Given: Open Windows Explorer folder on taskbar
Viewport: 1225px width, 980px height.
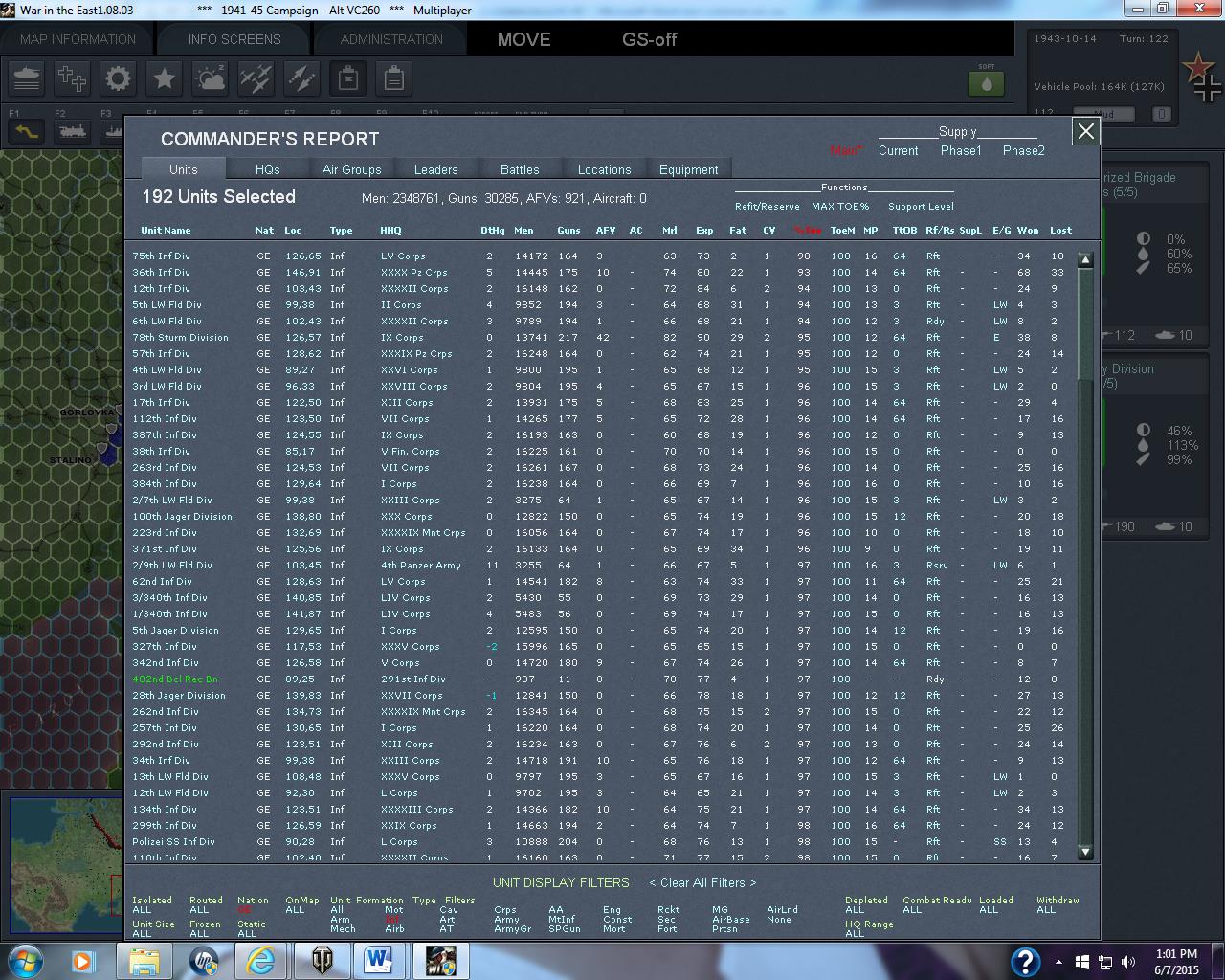Looking at the screenshot, I should tap(144, 960).
